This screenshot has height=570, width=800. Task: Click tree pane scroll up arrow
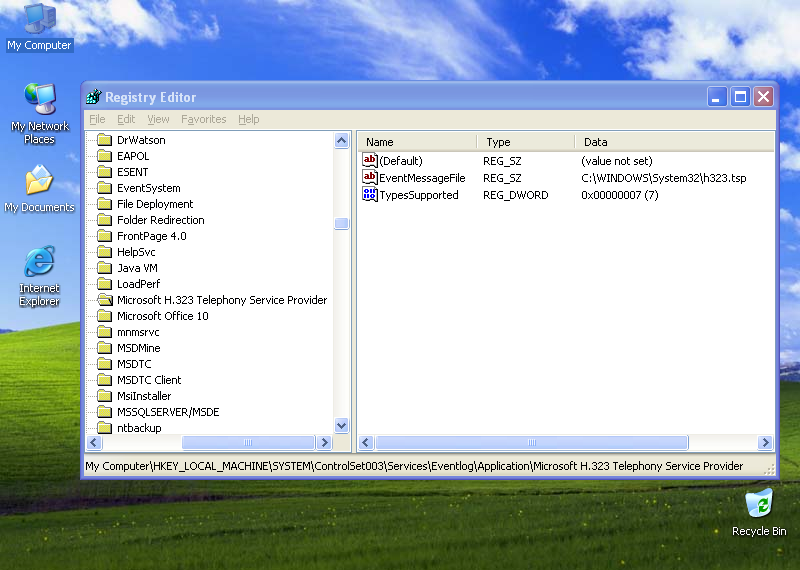(341, 140)
